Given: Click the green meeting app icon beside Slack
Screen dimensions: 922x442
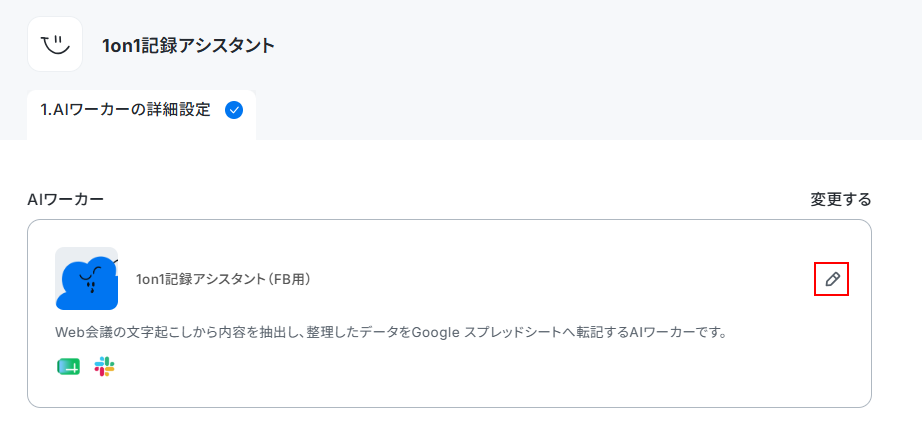Looking at the screenshot, I should [x=69, y=367].
